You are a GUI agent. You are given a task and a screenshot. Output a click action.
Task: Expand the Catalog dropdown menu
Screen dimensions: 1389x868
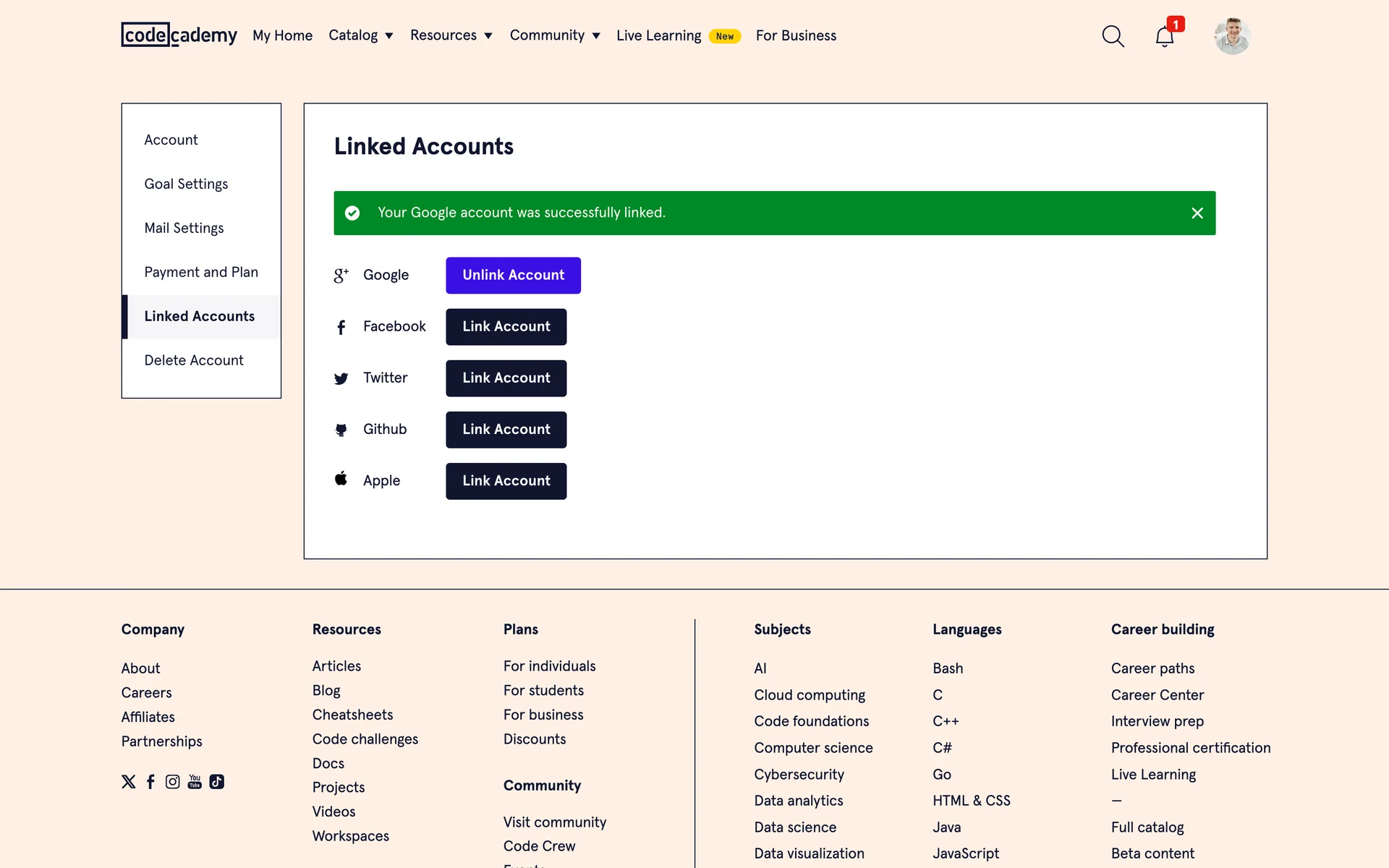[x=360, y=35]
